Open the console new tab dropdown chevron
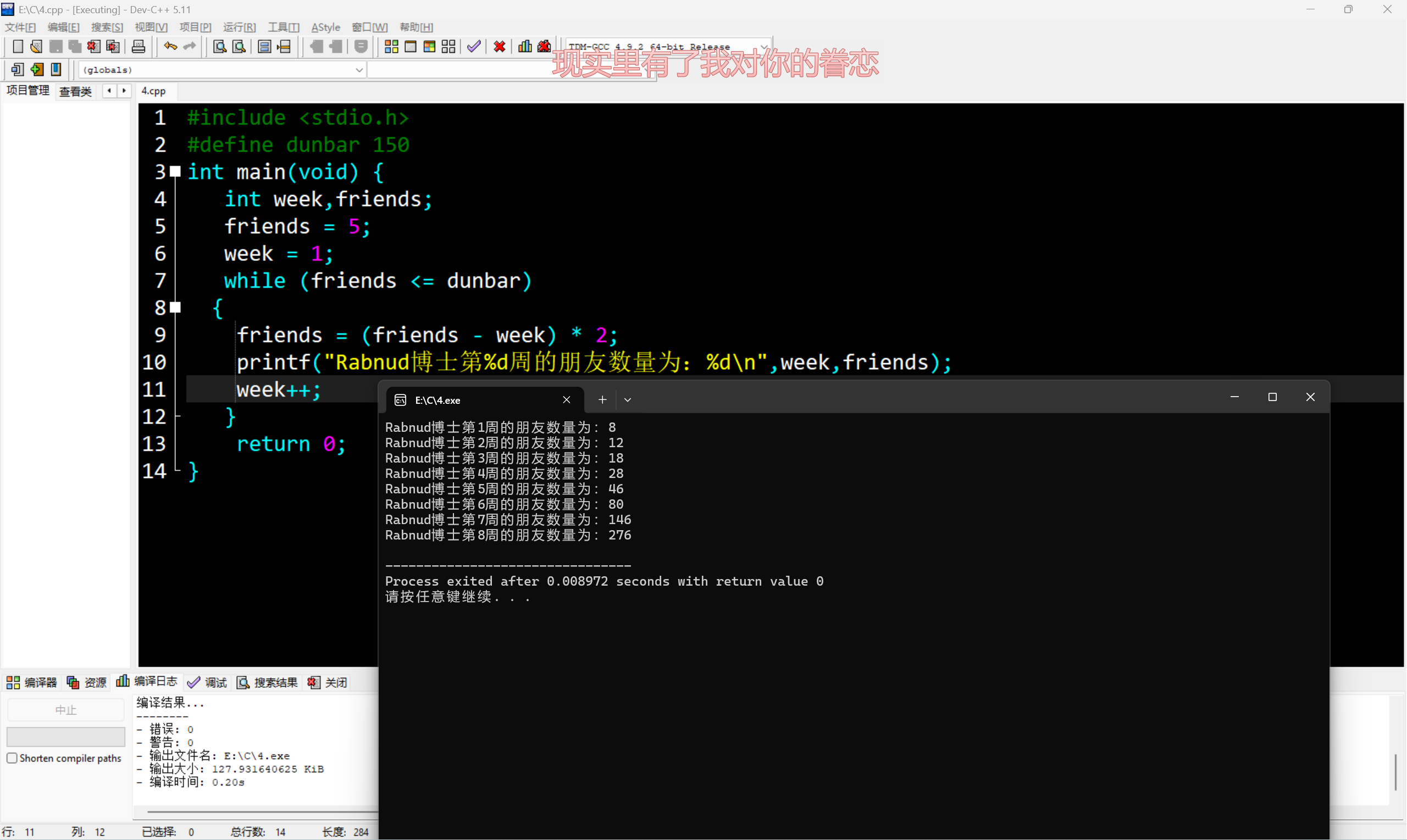Image resolution: width=1407 pixels, height=840 pixels. tap(627, 399)
